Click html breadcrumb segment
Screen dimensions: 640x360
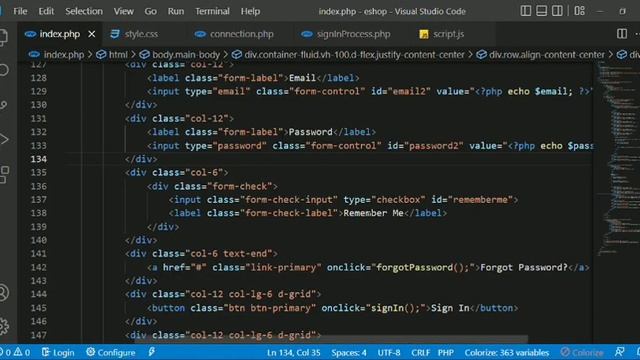pos(112,55)
